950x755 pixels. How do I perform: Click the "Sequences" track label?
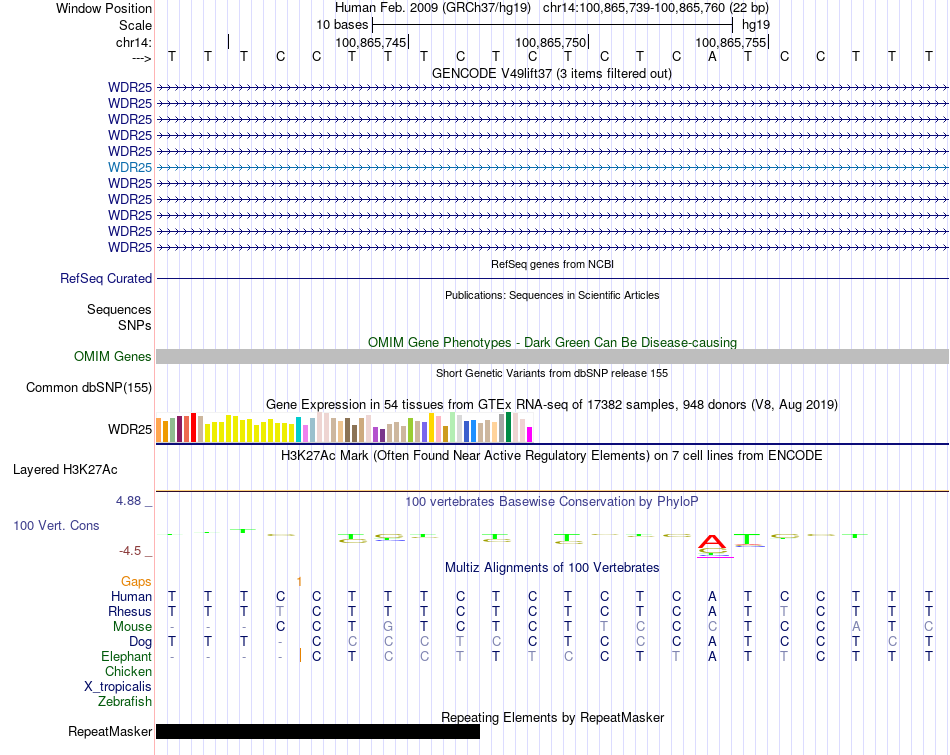[x=119, y=310]
